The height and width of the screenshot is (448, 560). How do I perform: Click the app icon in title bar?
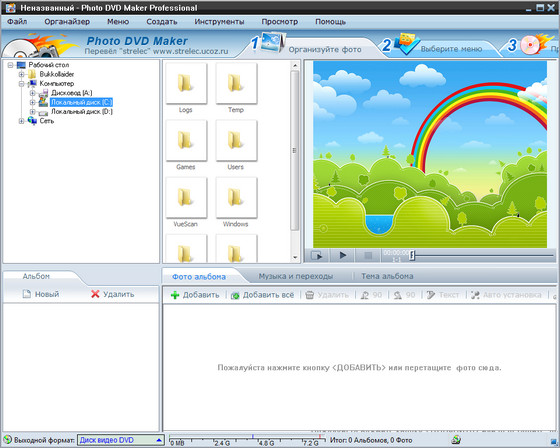coord(10,8)
